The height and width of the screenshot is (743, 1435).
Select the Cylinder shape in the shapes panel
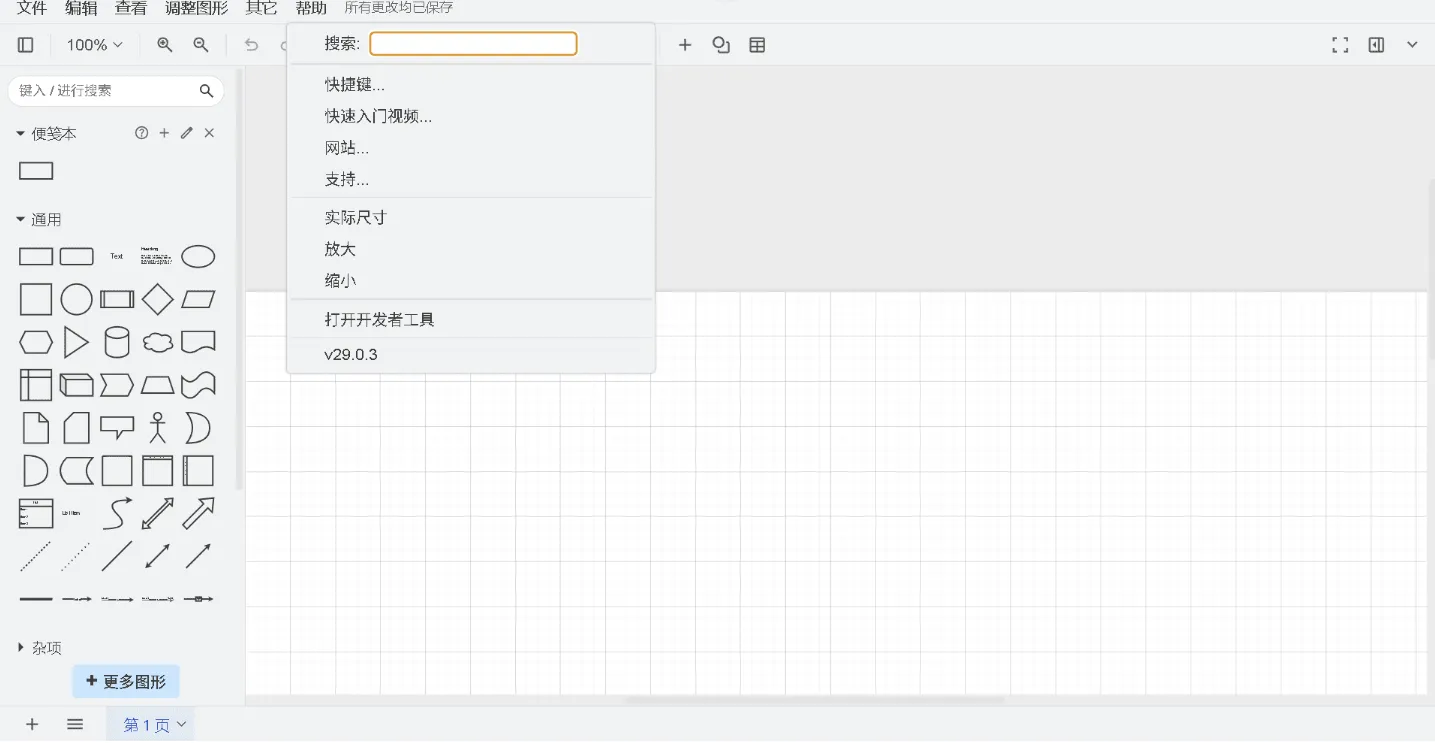coord(117,341)
